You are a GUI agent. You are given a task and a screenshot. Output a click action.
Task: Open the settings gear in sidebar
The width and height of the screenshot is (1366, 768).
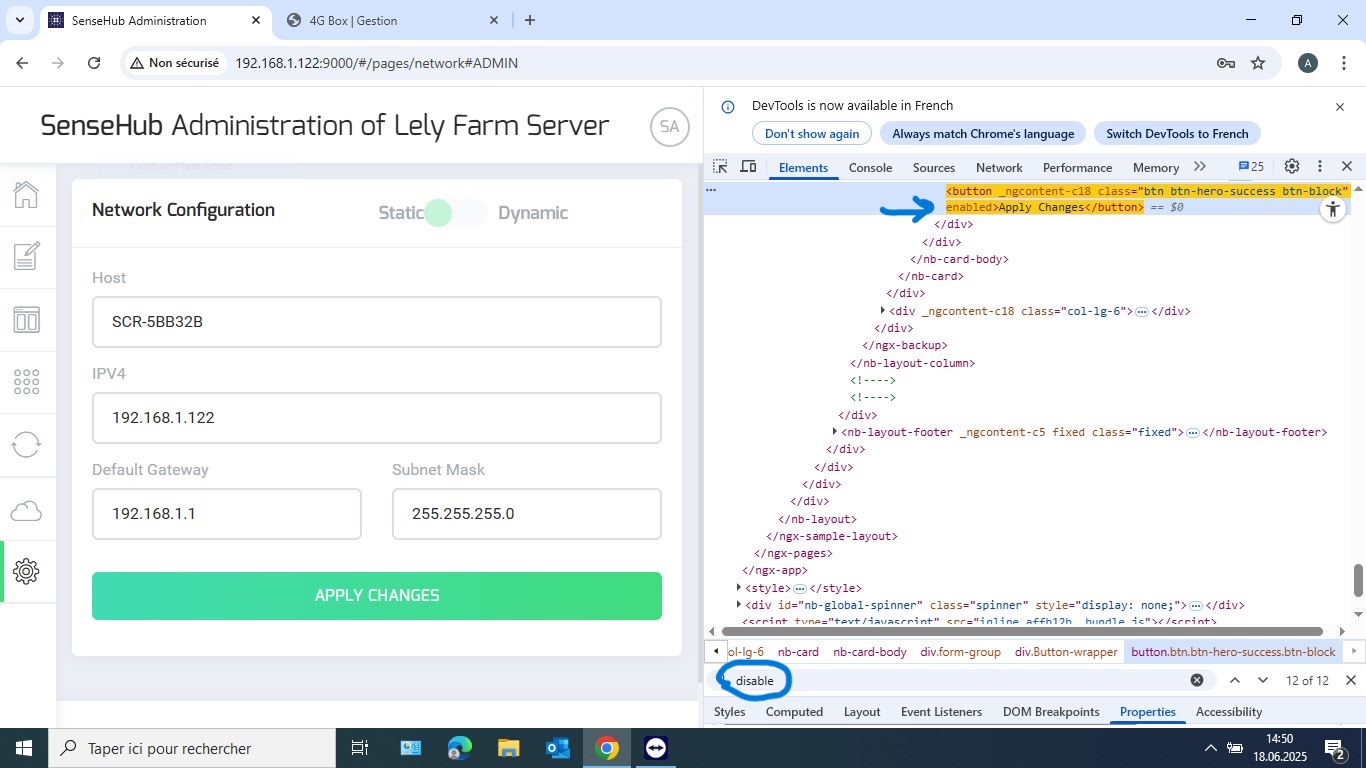point(26,571)
